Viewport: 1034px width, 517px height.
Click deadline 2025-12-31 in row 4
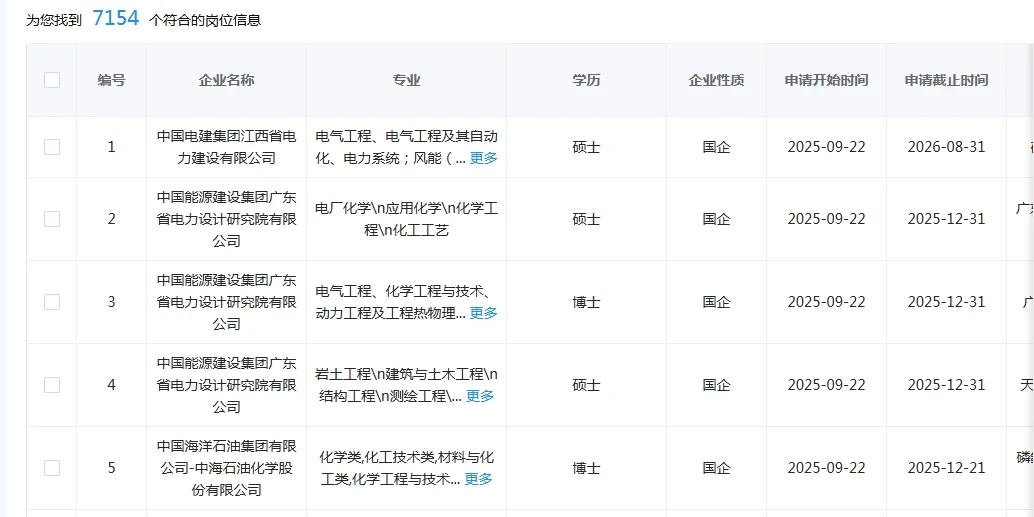coord(946,385)
